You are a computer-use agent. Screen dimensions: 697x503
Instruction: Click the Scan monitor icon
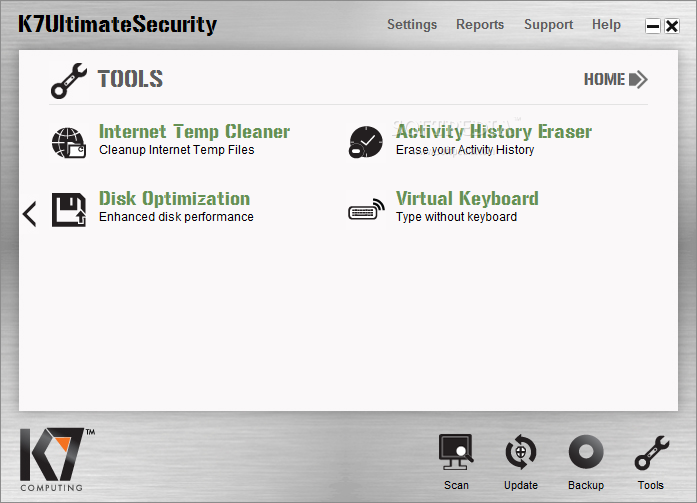(x=456, y=452)
